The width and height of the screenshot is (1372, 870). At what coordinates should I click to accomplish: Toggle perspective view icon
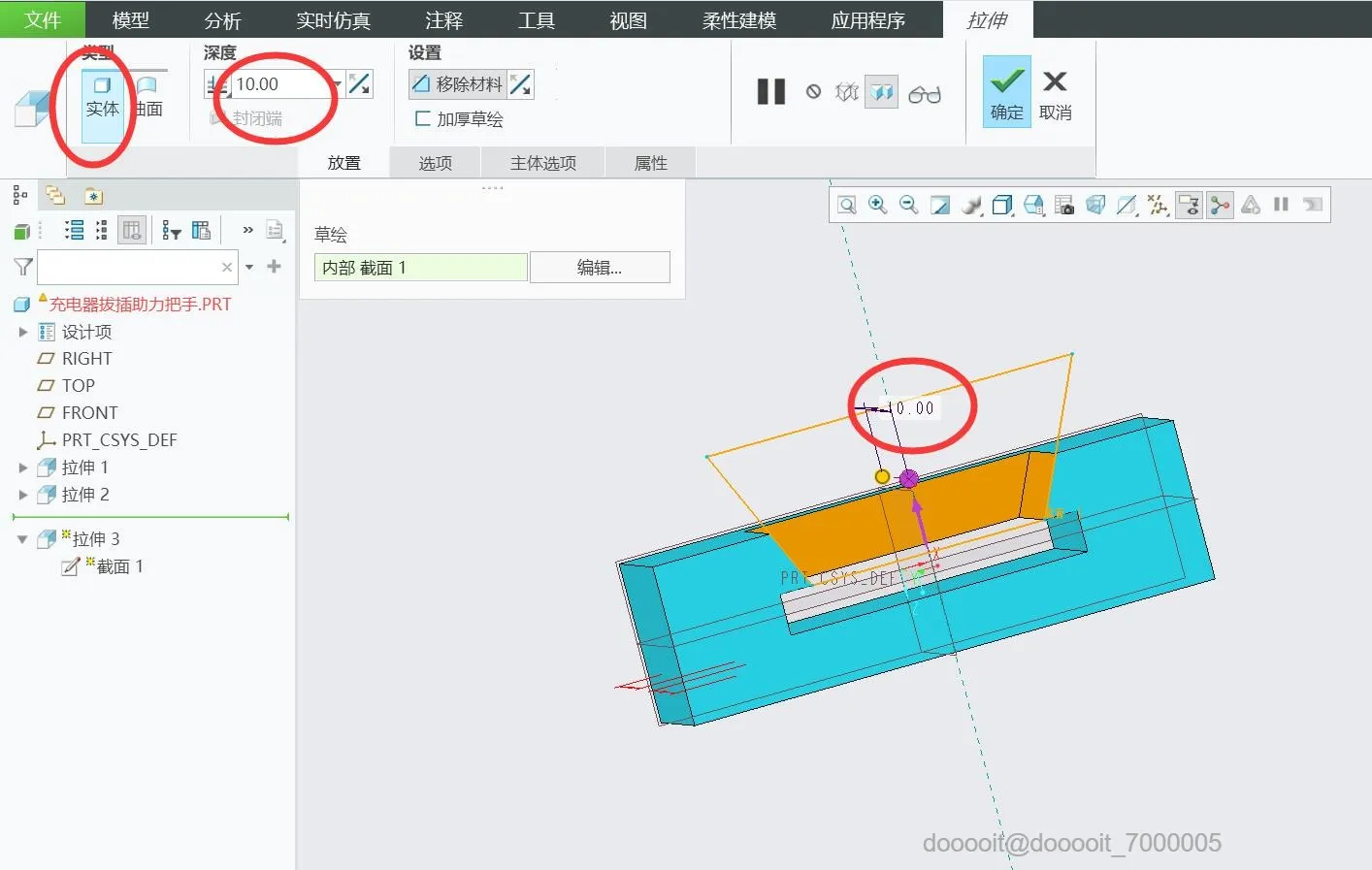click(x=1095, y=205)
